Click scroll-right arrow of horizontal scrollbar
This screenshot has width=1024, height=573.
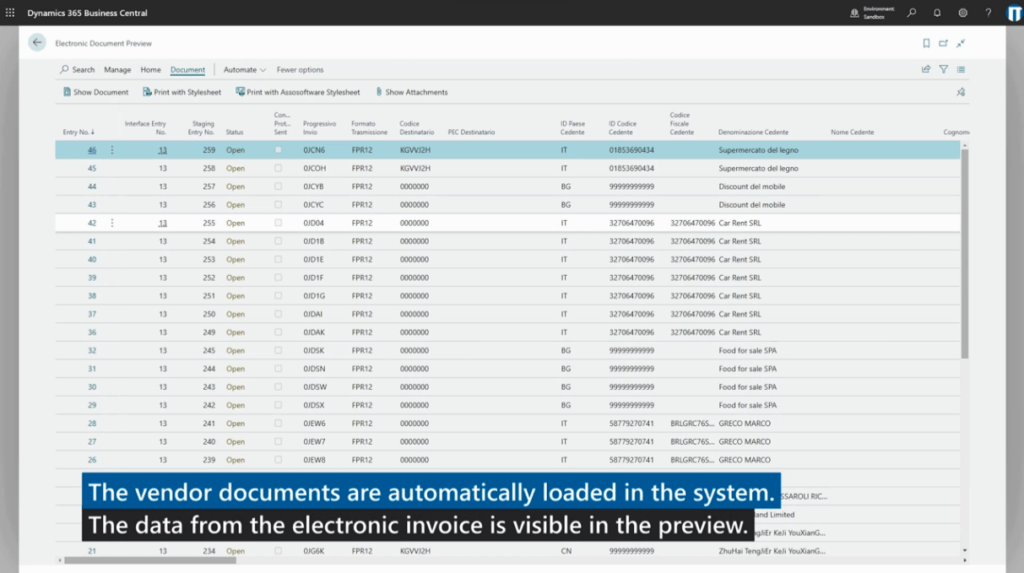[x=965, y=560]
